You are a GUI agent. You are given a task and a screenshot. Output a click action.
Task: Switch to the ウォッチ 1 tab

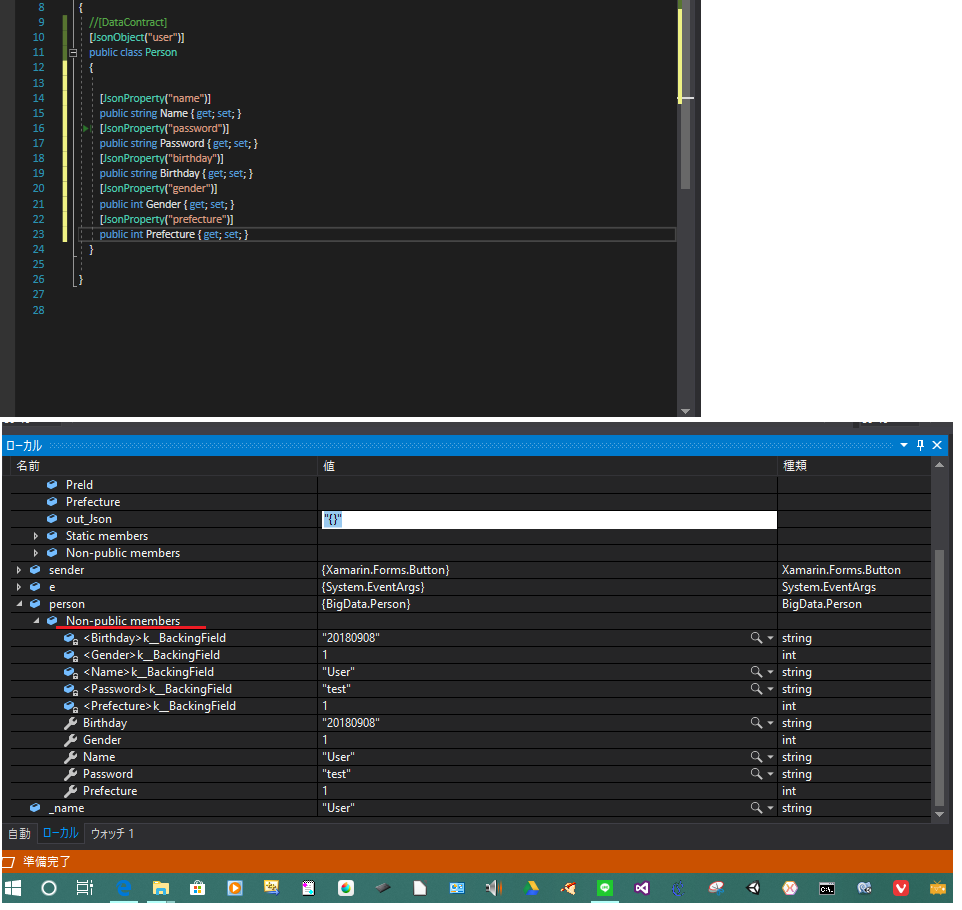pyautogui.click(x=112, y=832)
